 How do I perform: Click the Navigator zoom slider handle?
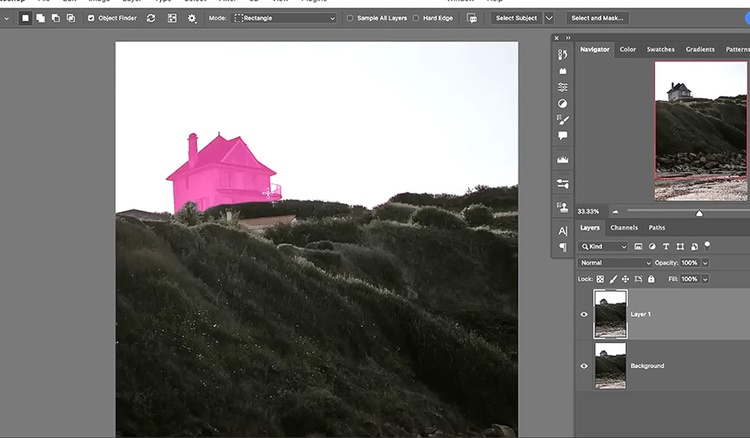[x=699, y=212]
